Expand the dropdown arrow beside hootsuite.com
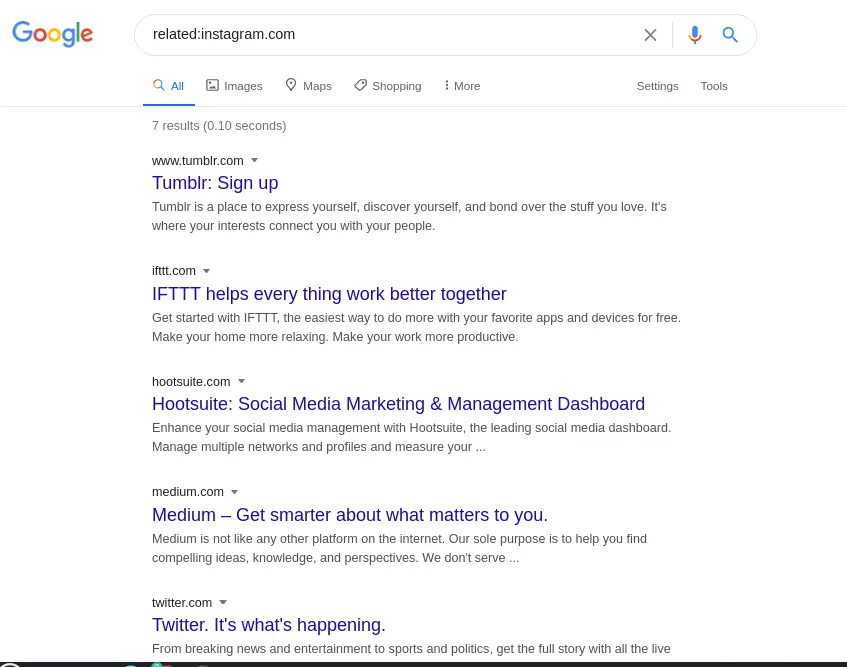 point(241,381)
